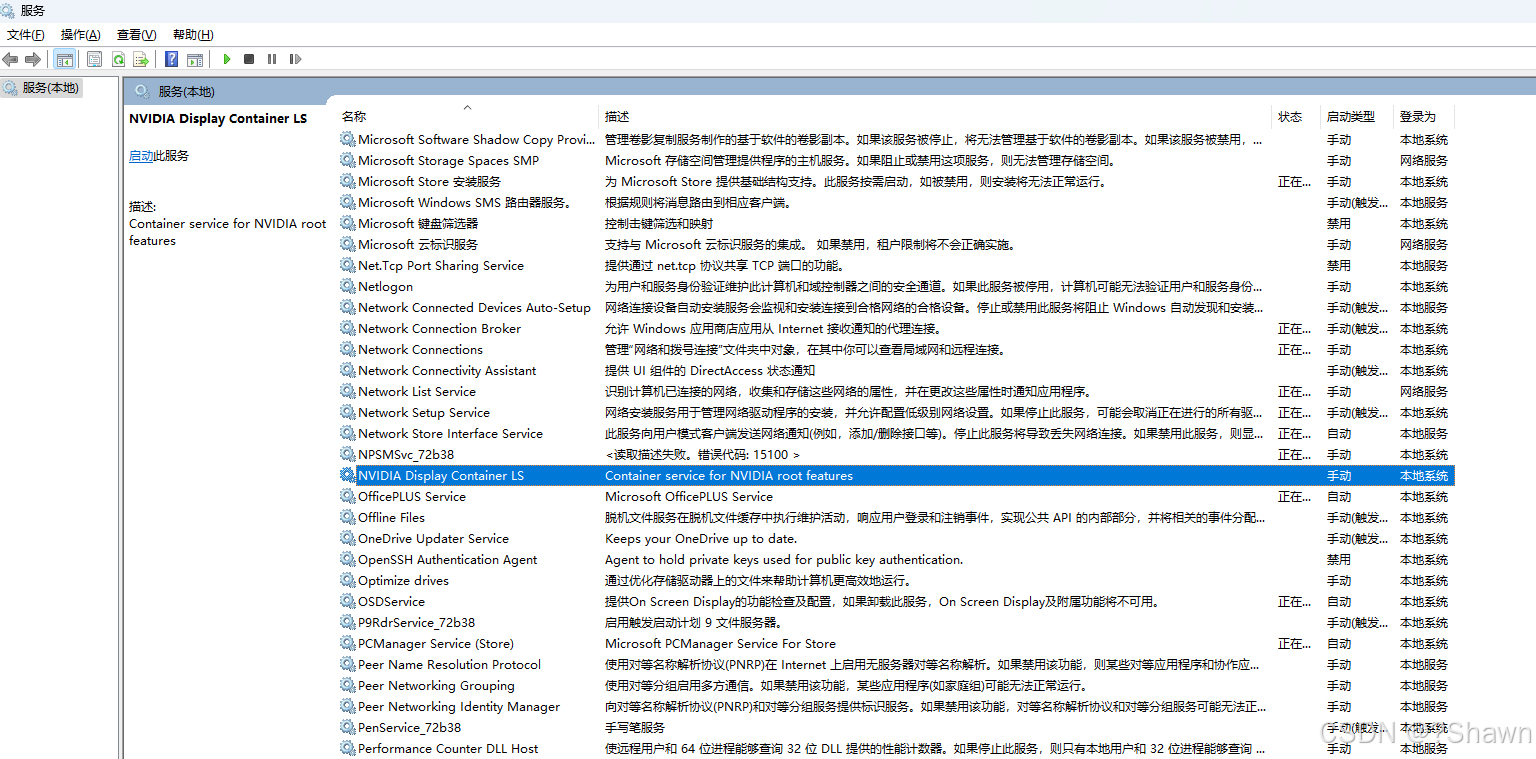
Task: Select Network Connected Devices Auto-Setup service
Action: (x=896, y=307)
